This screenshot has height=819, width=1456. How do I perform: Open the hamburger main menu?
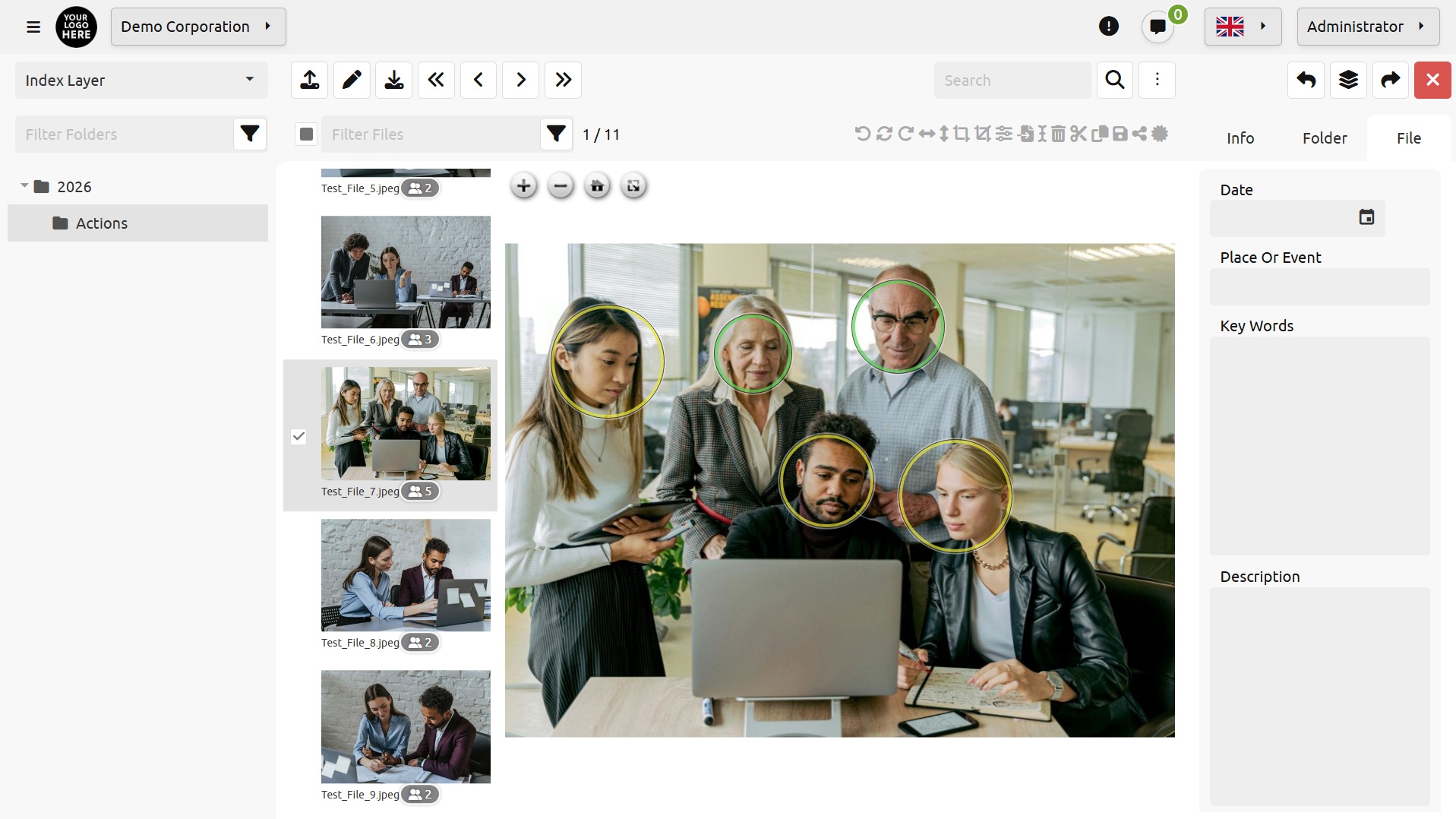33,27
